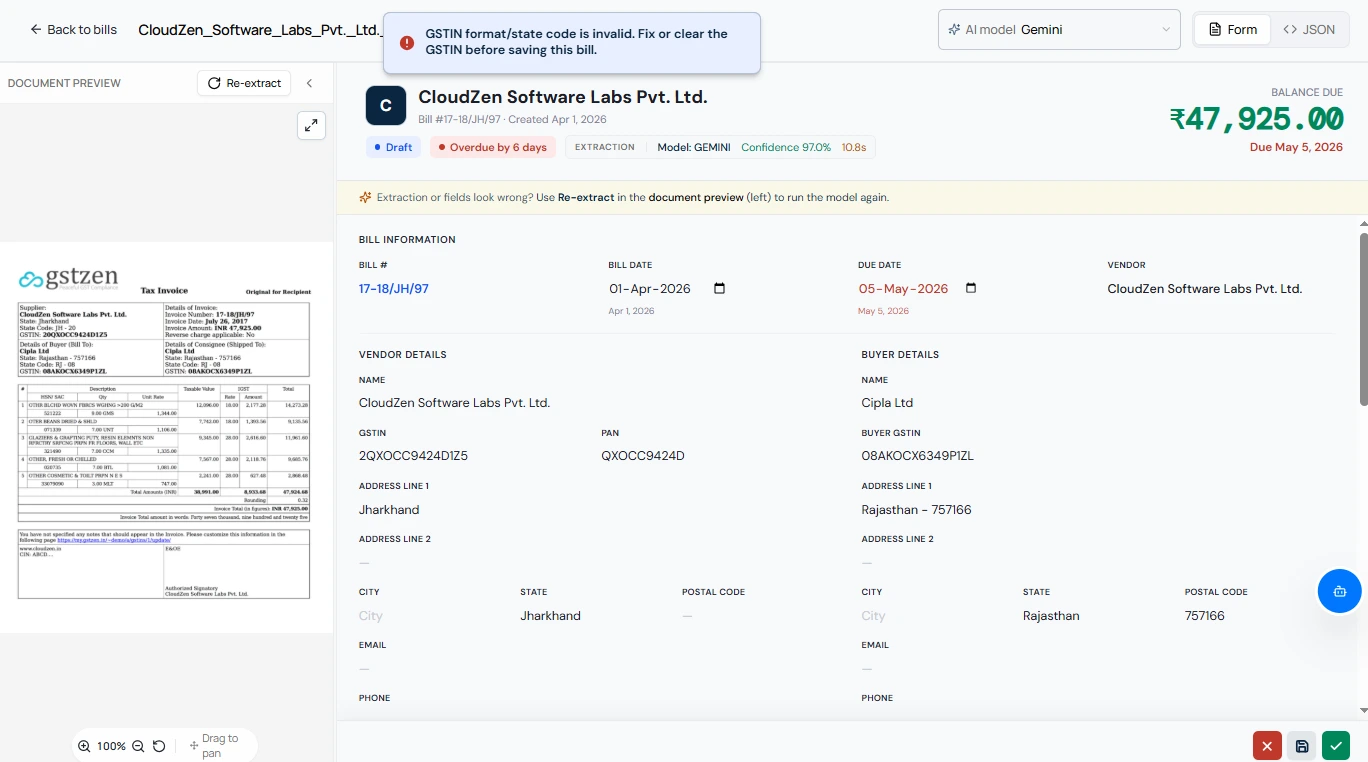1368x762 pixels.
Task: Click vendor email field
Action: click(364, 669)
